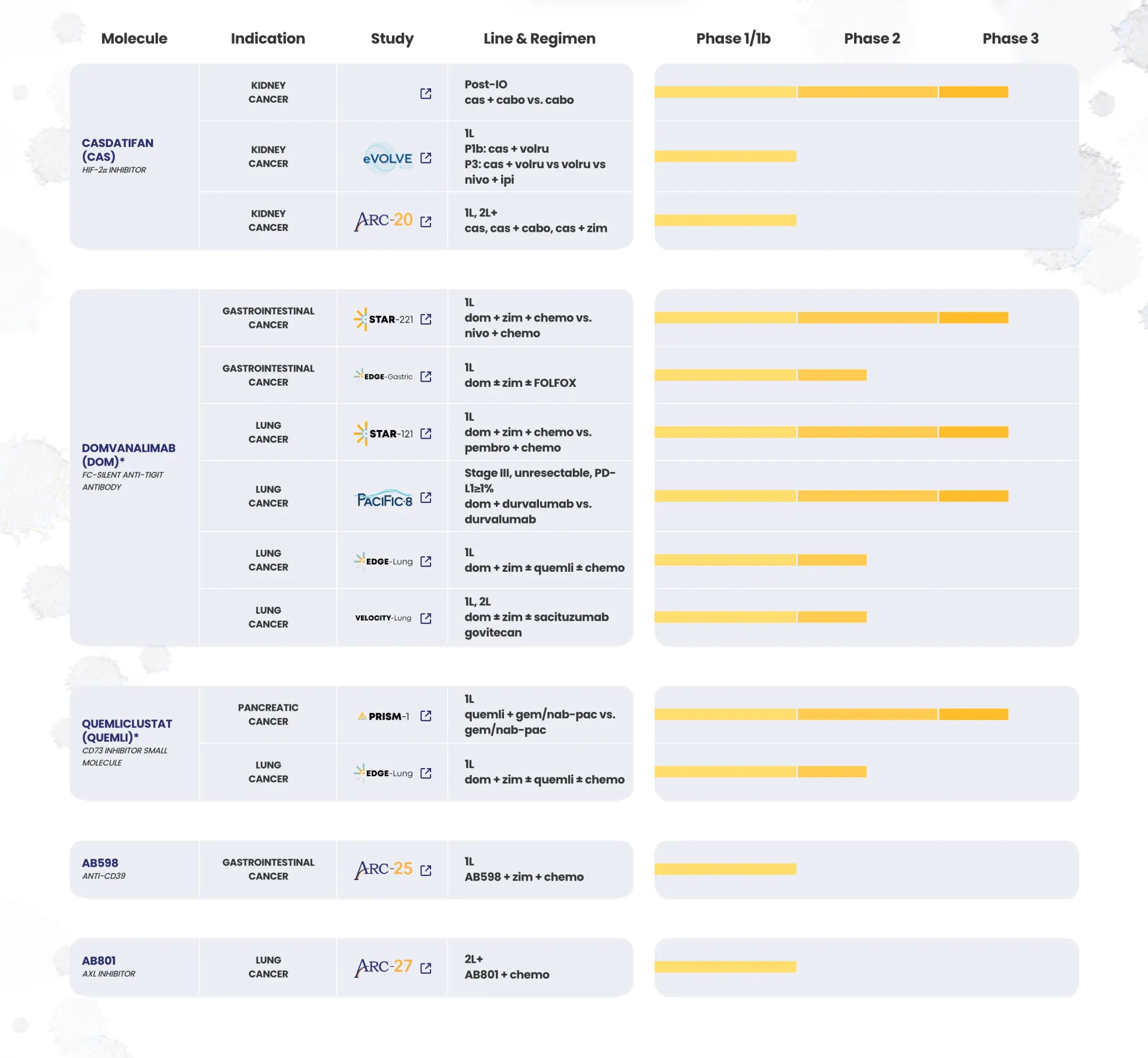Click EDGE-Gastric external link icon
Image resolution: width=1148 pixels, height=1058 pixels.
(x=426, y=377)
